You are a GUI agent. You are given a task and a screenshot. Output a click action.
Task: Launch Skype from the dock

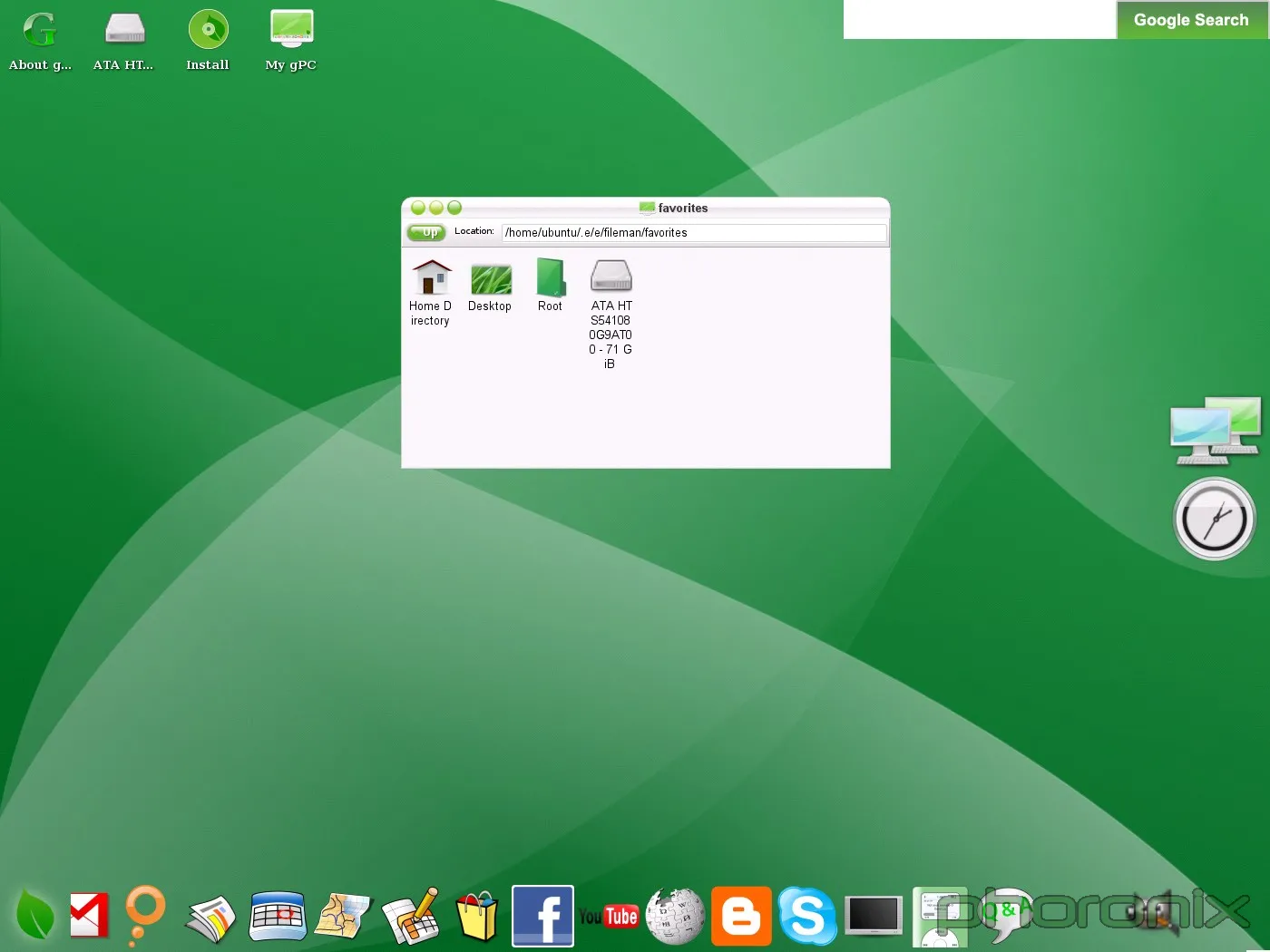[806, 916]
